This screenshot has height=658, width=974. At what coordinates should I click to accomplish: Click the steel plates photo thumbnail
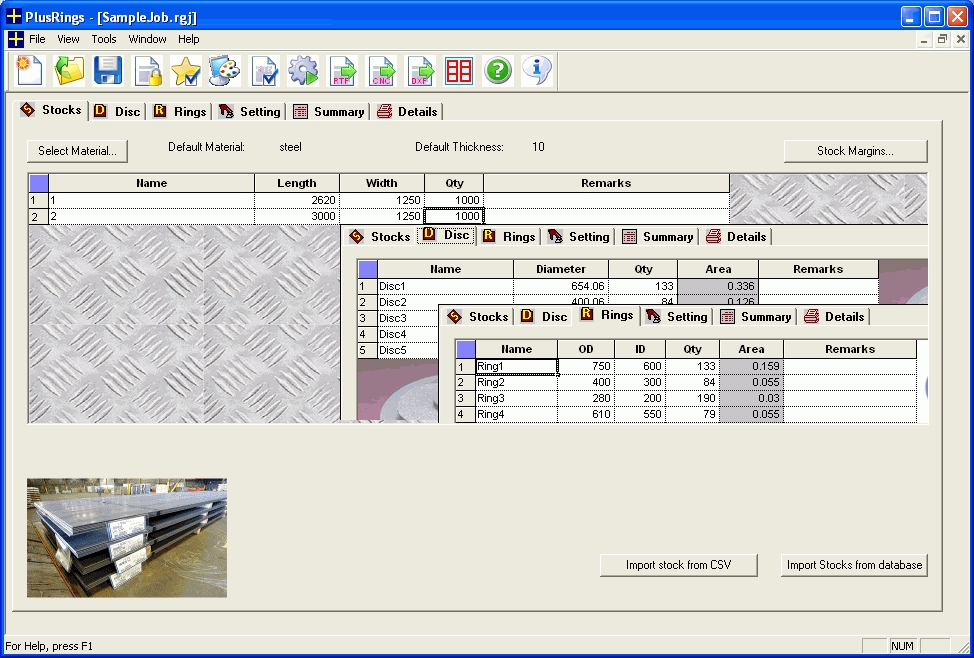(x=126, y=537)
